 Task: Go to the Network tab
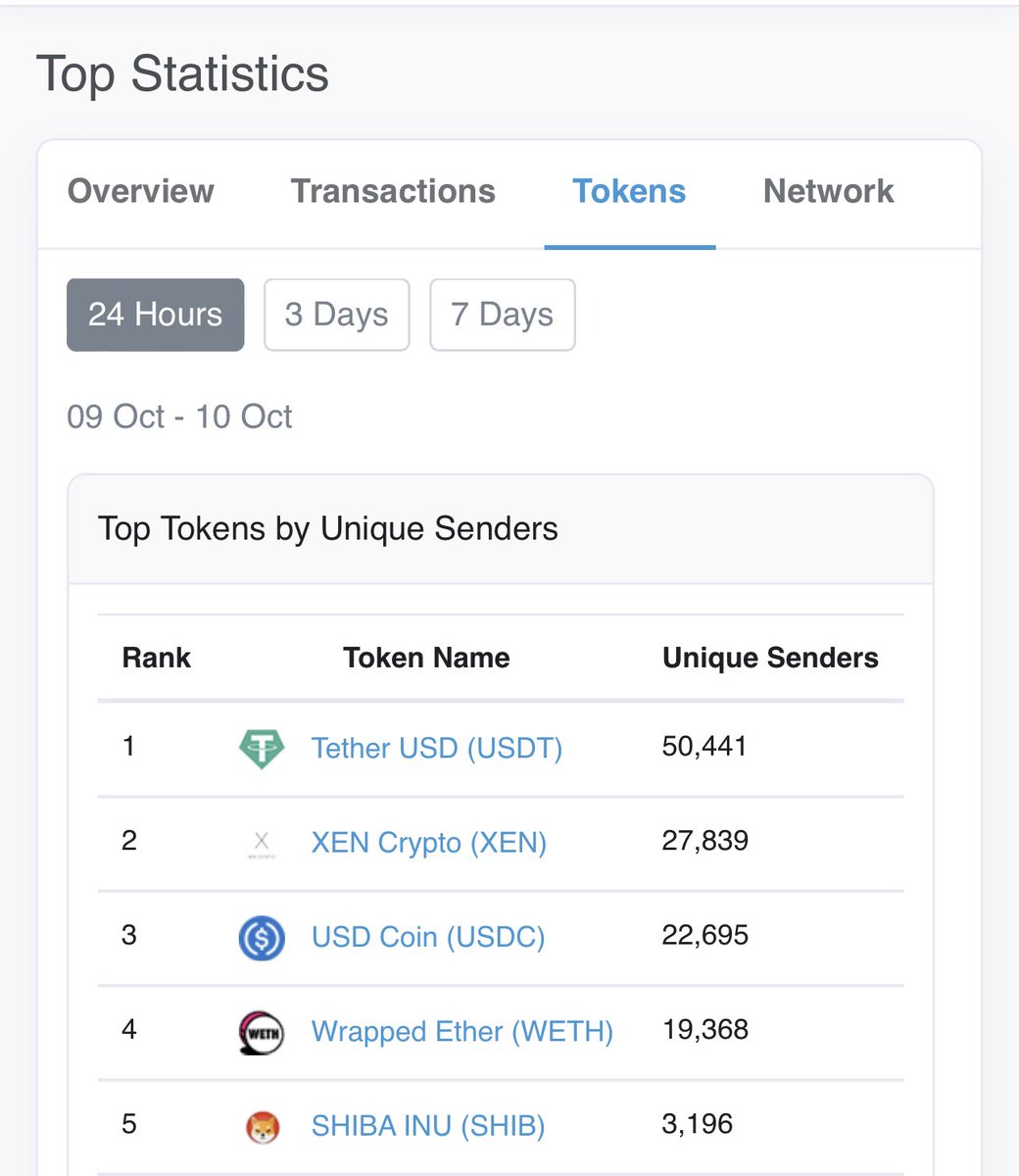pos(828,191)
